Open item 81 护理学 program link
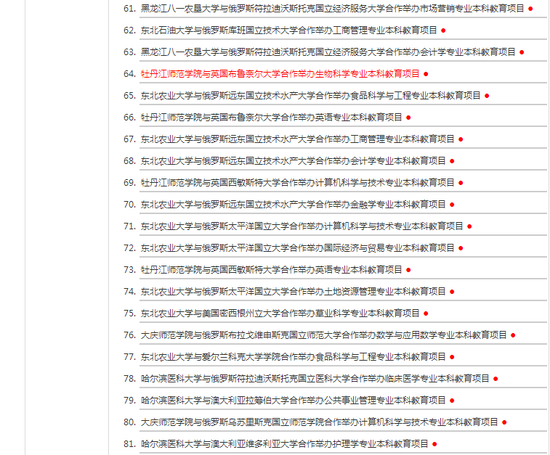 [284, 443]
